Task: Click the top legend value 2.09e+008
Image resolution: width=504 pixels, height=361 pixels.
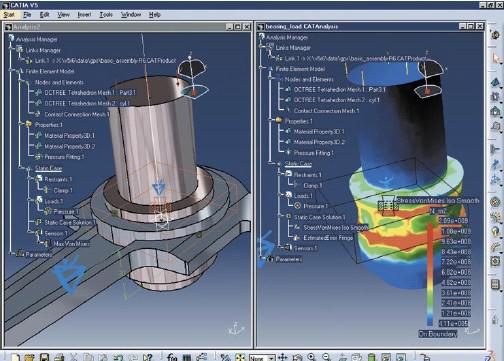Action: [x=453, y=221]
